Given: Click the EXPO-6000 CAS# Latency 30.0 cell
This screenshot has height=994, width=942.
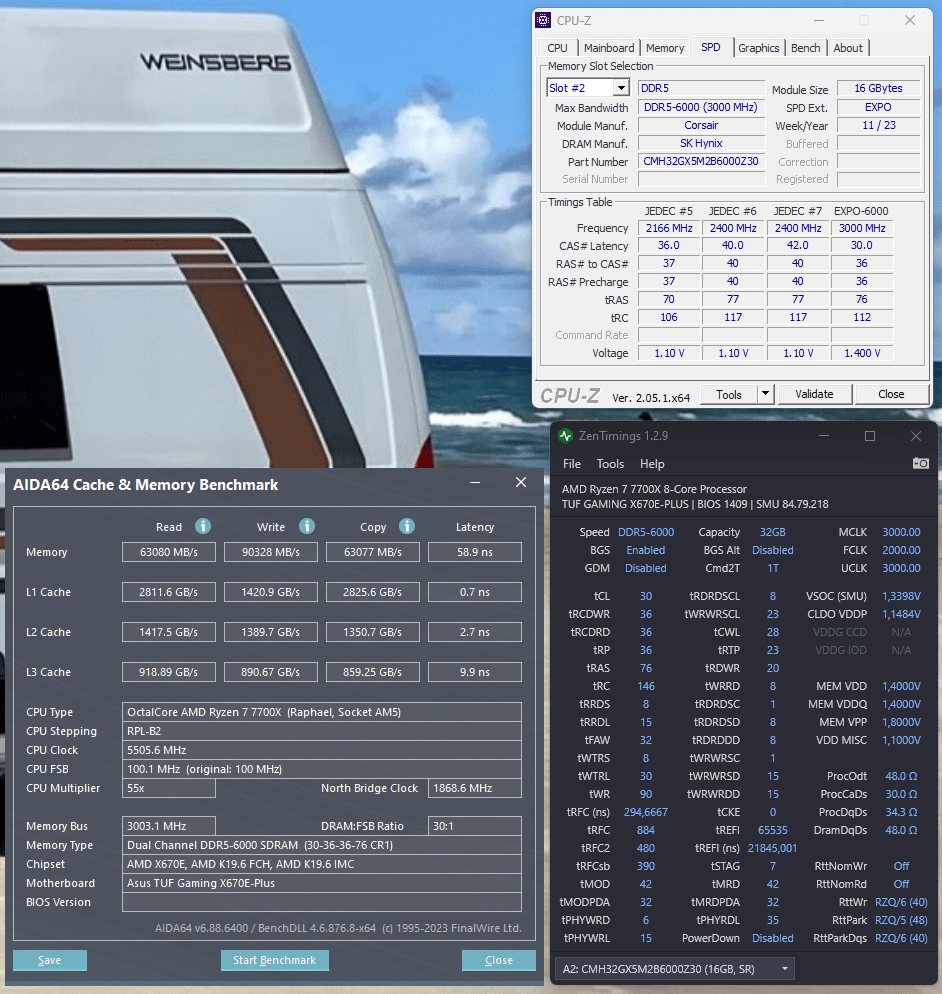Looking at the screenshot, I should coord(862,245).
